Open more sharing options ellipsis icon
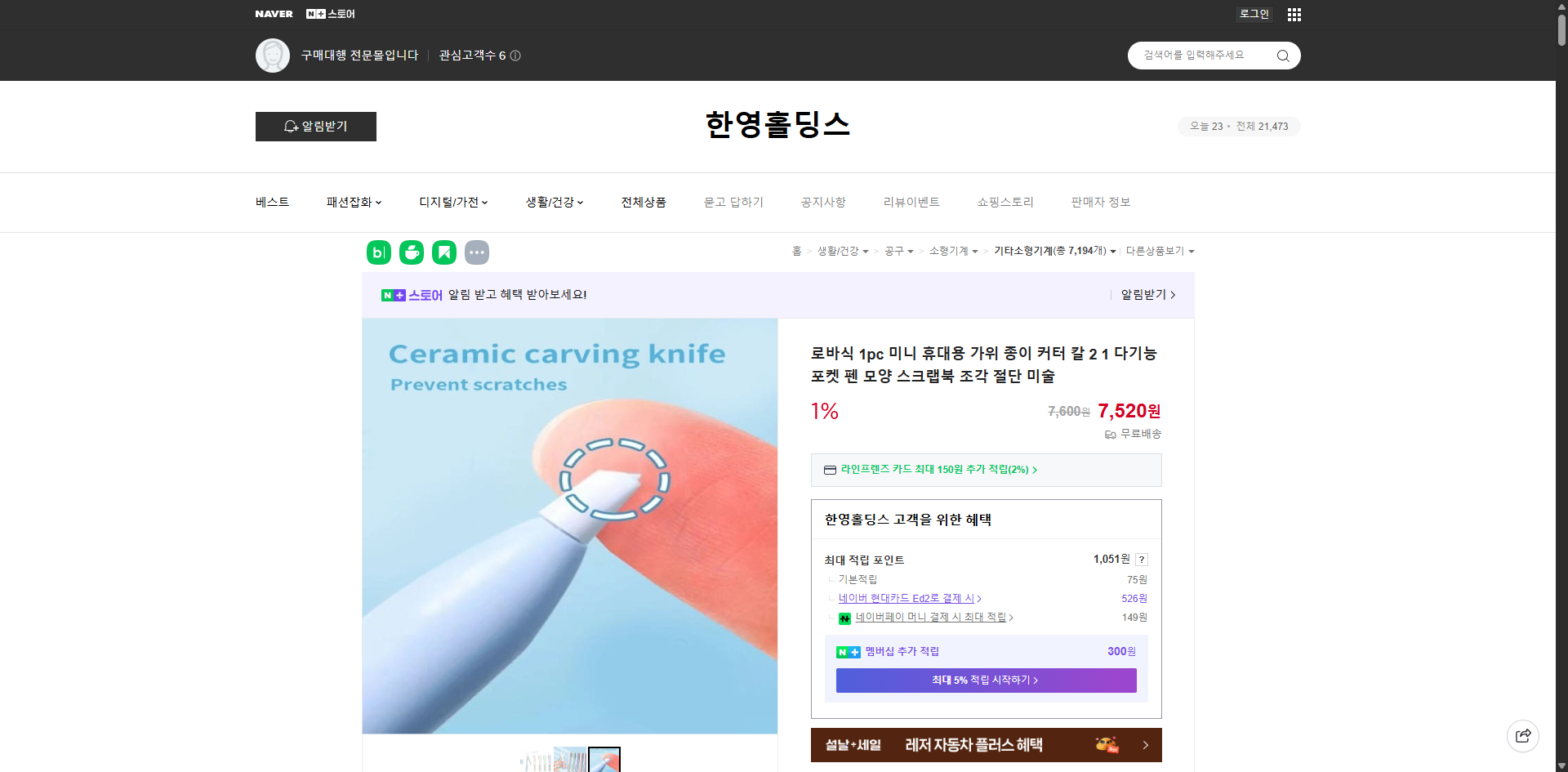Viewport: 1568px width, 772px height. tap(477, 252)
